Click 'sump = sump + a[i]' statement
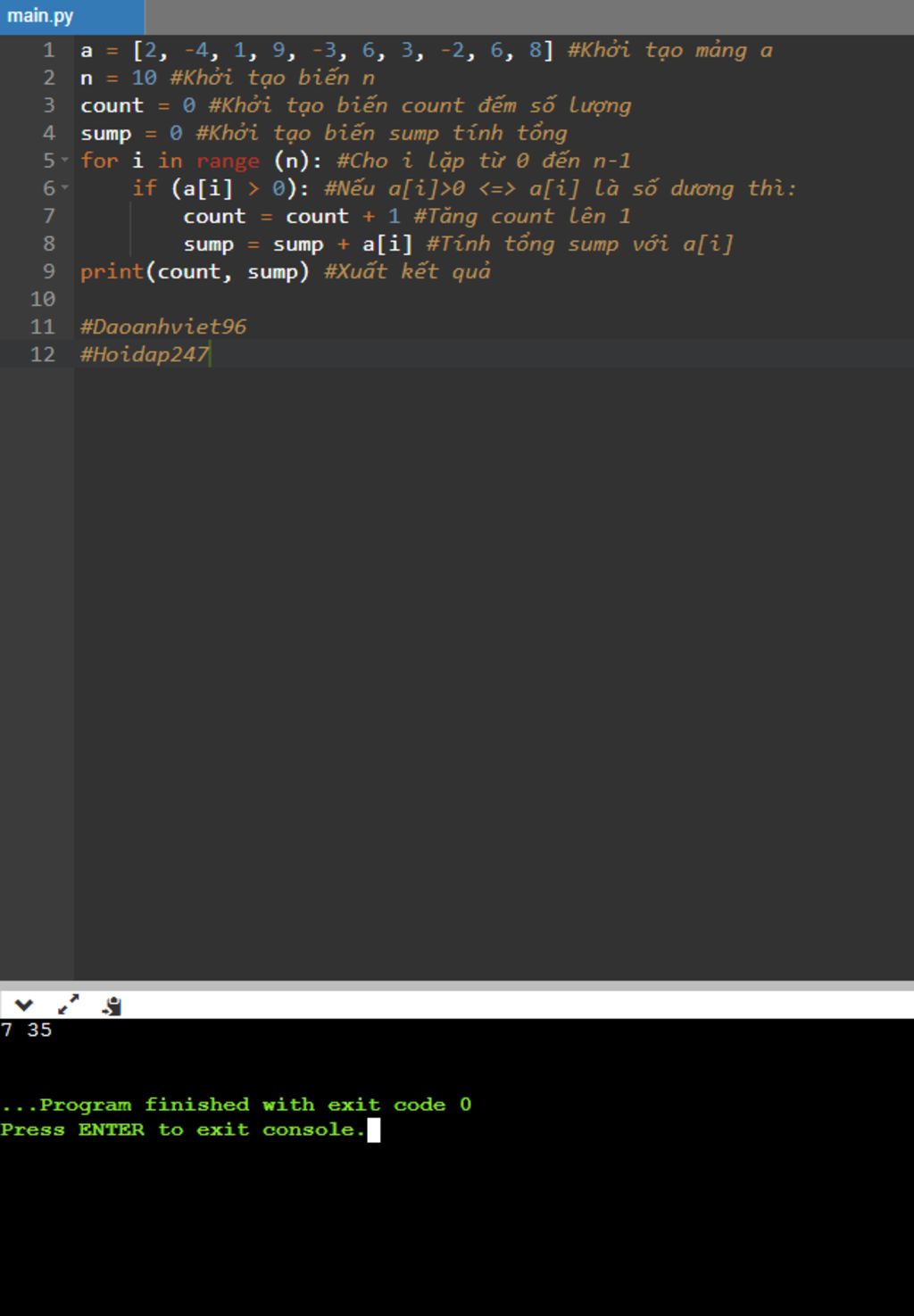 click(x=298, y=244)
